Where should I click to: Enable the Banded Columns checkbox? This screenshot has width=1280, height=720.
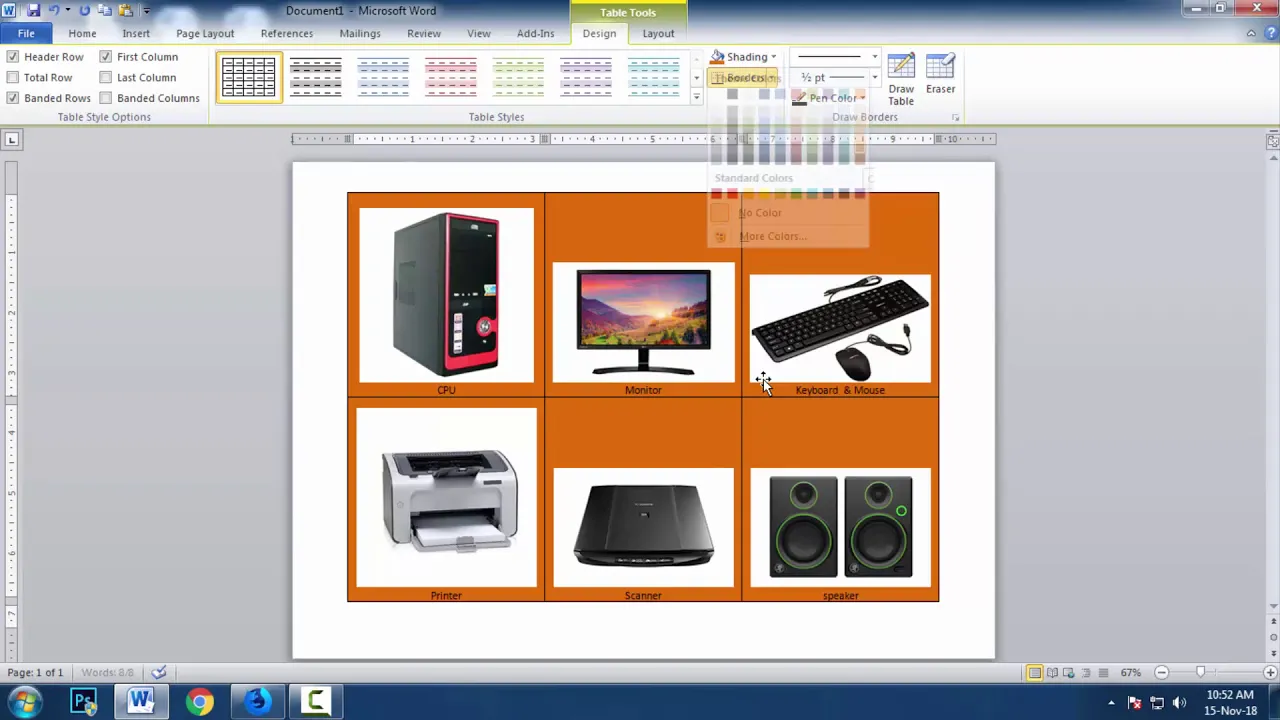click(106, 98)
